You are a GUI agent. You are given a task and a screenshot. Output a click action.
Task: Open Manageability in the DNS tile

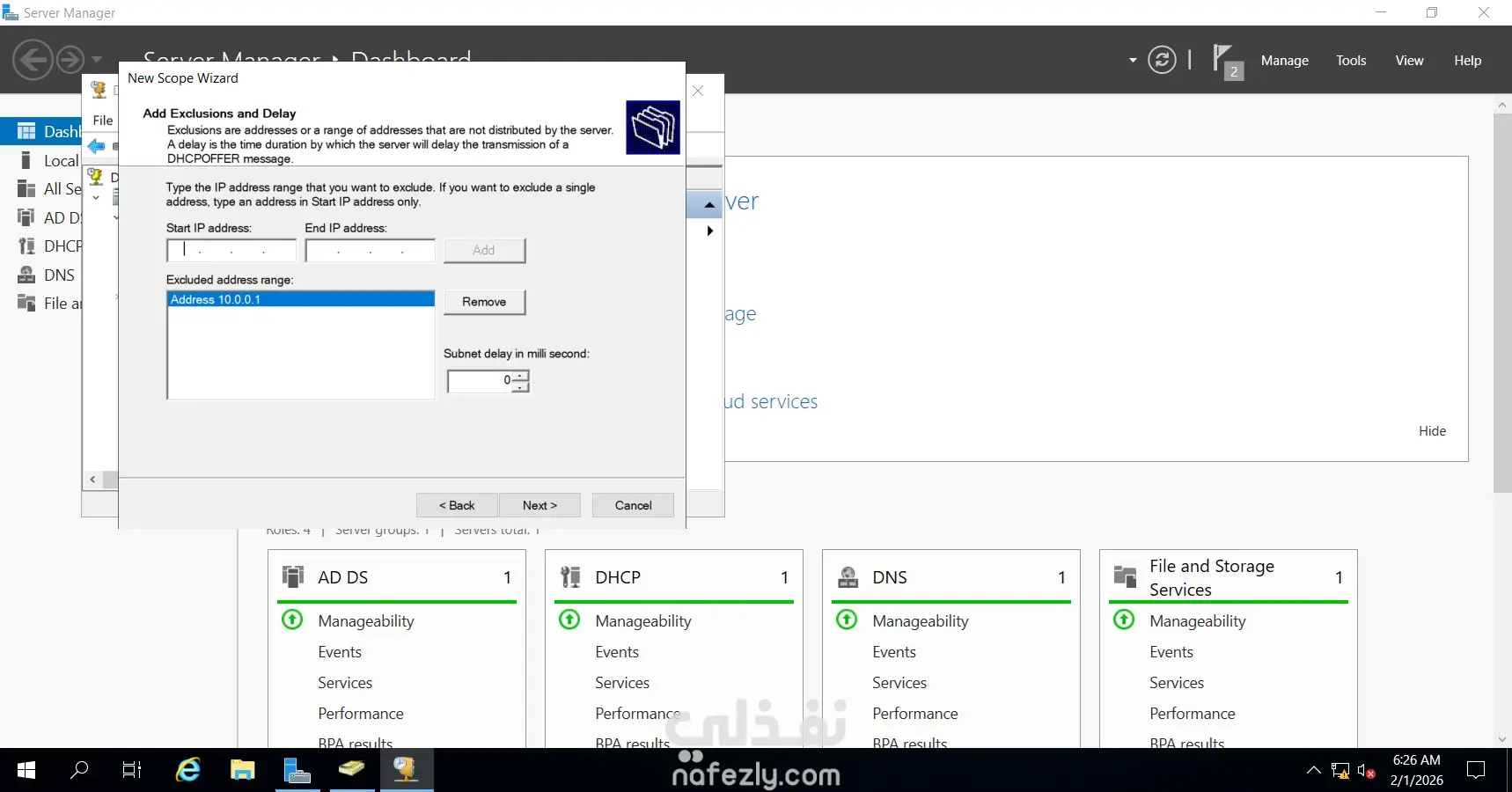click(921, 621)
